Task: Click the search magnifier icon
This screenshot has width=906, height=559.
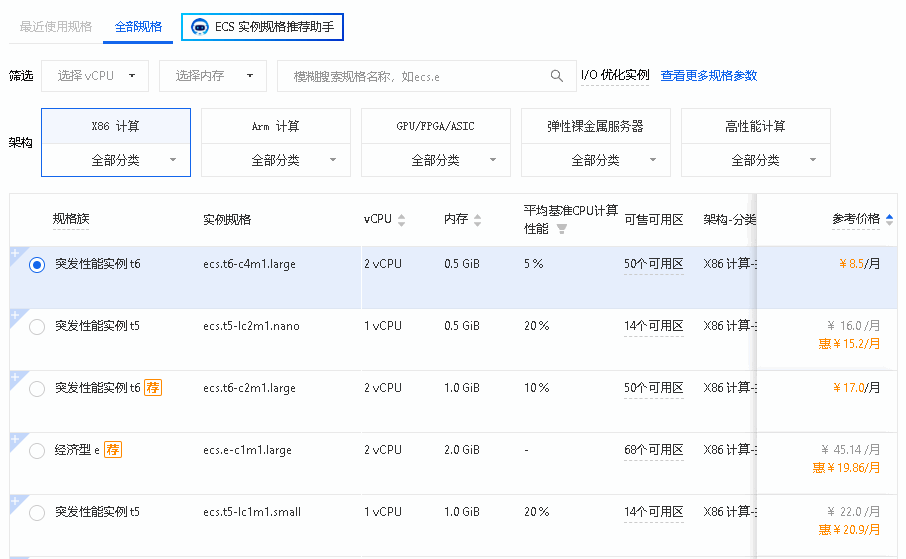Action: click(x=556, y=76)
